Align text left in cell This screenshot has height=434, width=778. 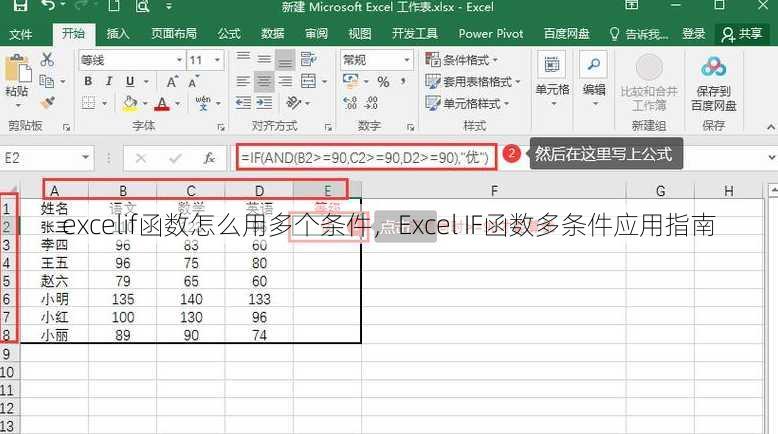pyautogui.click(x=243, y=81)
